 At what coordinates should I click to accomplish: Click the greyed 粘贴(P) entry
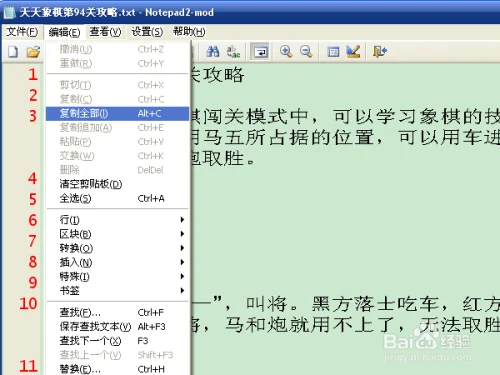coord(117,142)
